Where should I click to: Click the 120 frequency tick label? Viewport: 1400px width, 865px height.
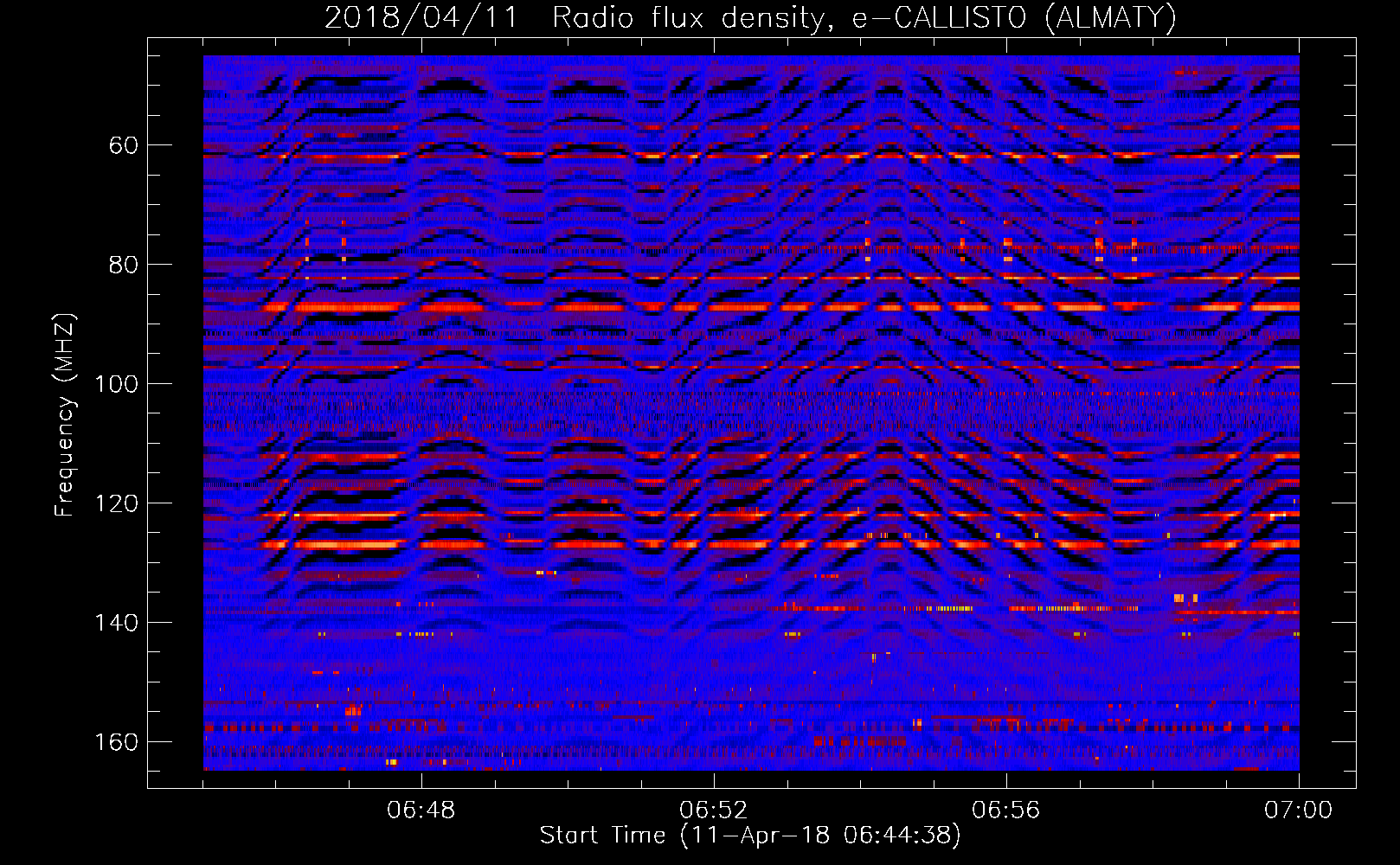click(x=117, y=503)
